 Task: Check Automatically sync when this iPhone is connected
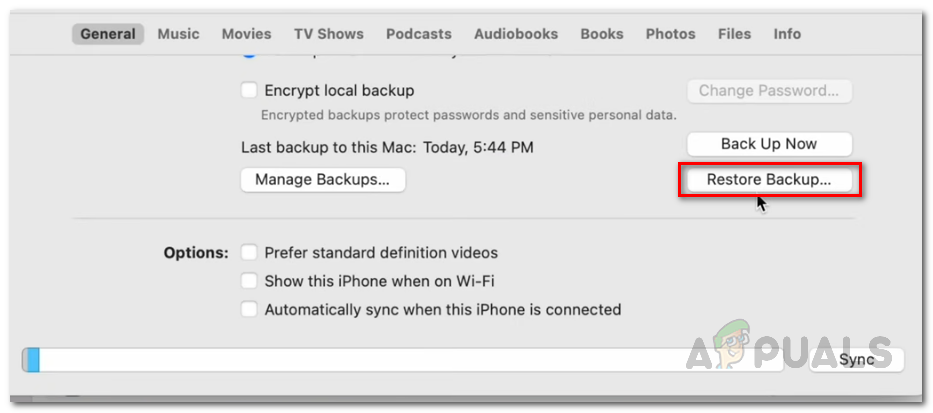(x=249, y=310)
